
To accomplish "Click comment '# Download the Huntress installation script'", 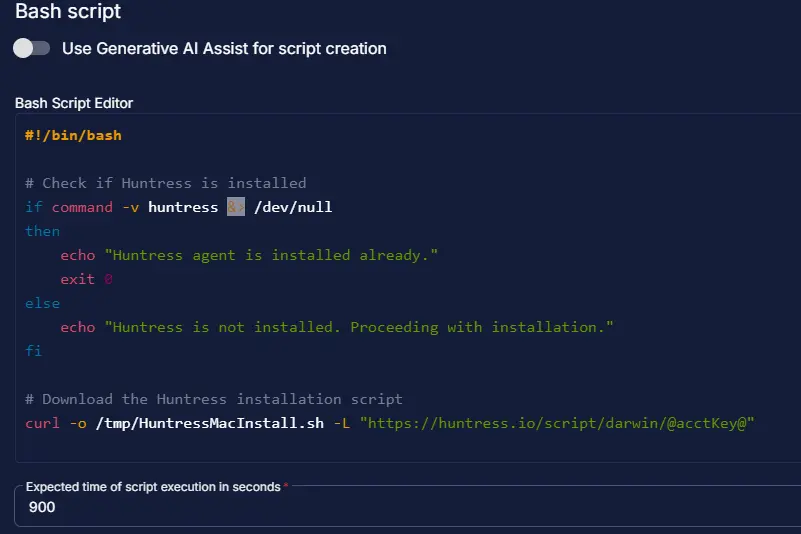I will tap(214, 399).
